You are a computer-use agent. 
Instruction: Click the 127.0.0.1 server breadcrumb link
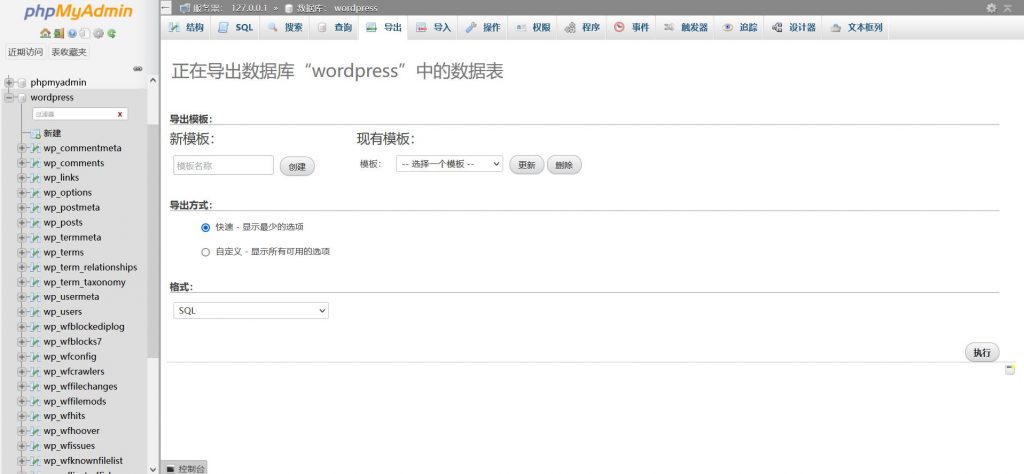pos(249,8)
